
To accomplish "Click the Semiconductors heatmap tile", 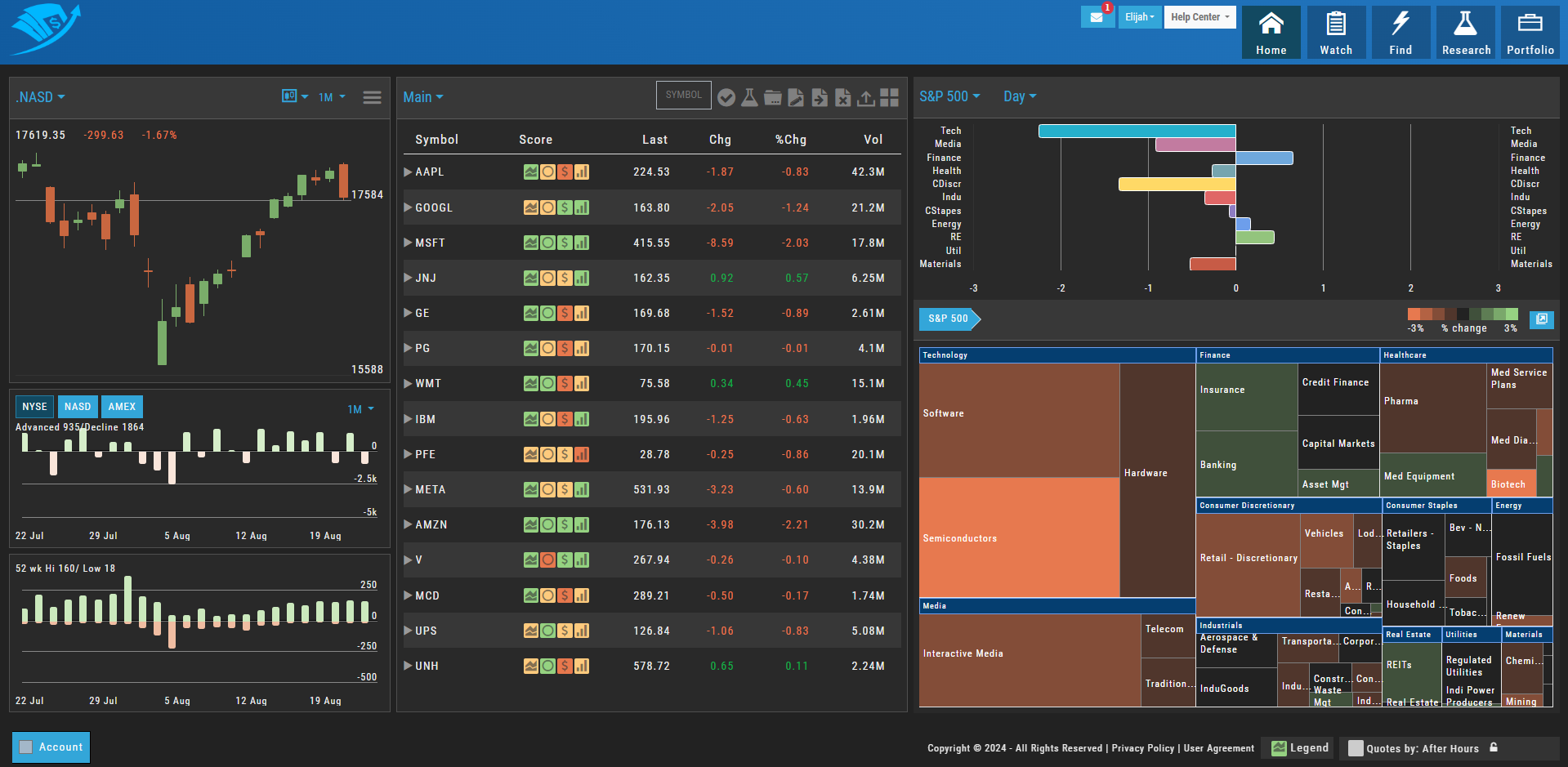I will pos(1019,537).
